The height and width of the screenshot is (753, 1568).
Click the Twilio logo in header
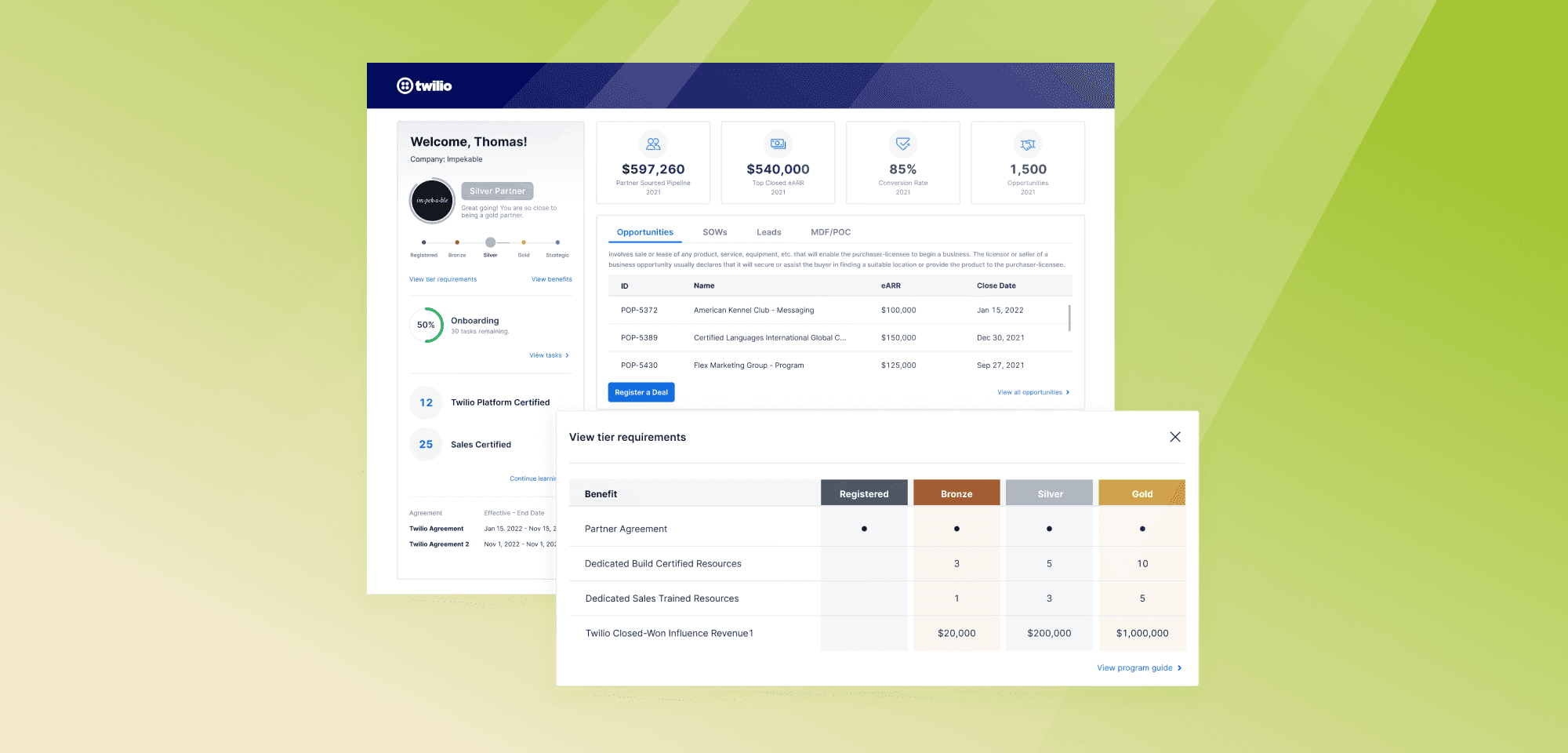[x=424, y=85]
